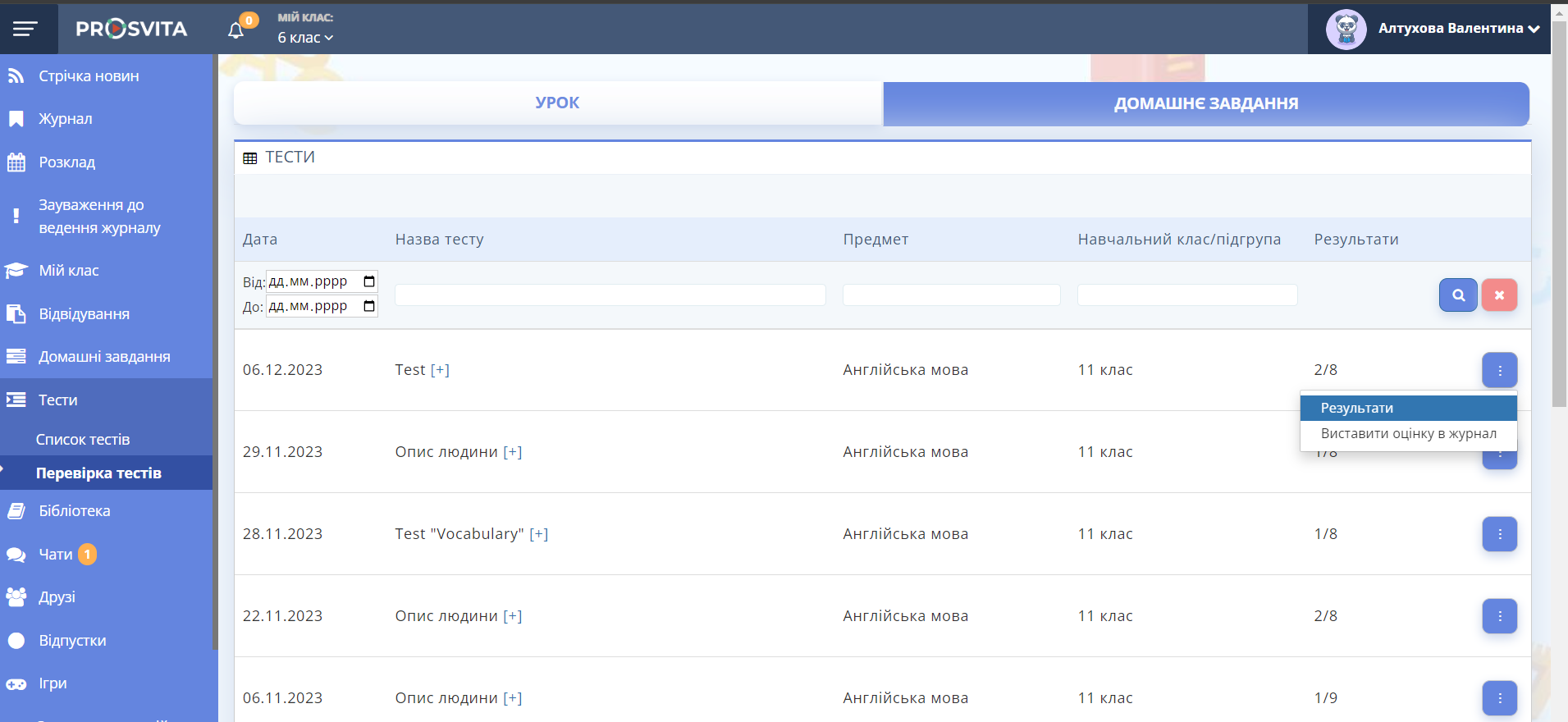1568x722 pixels.
Task: Expand details [+] next to Test 06.12.2023
Action: tap(440, 370)
